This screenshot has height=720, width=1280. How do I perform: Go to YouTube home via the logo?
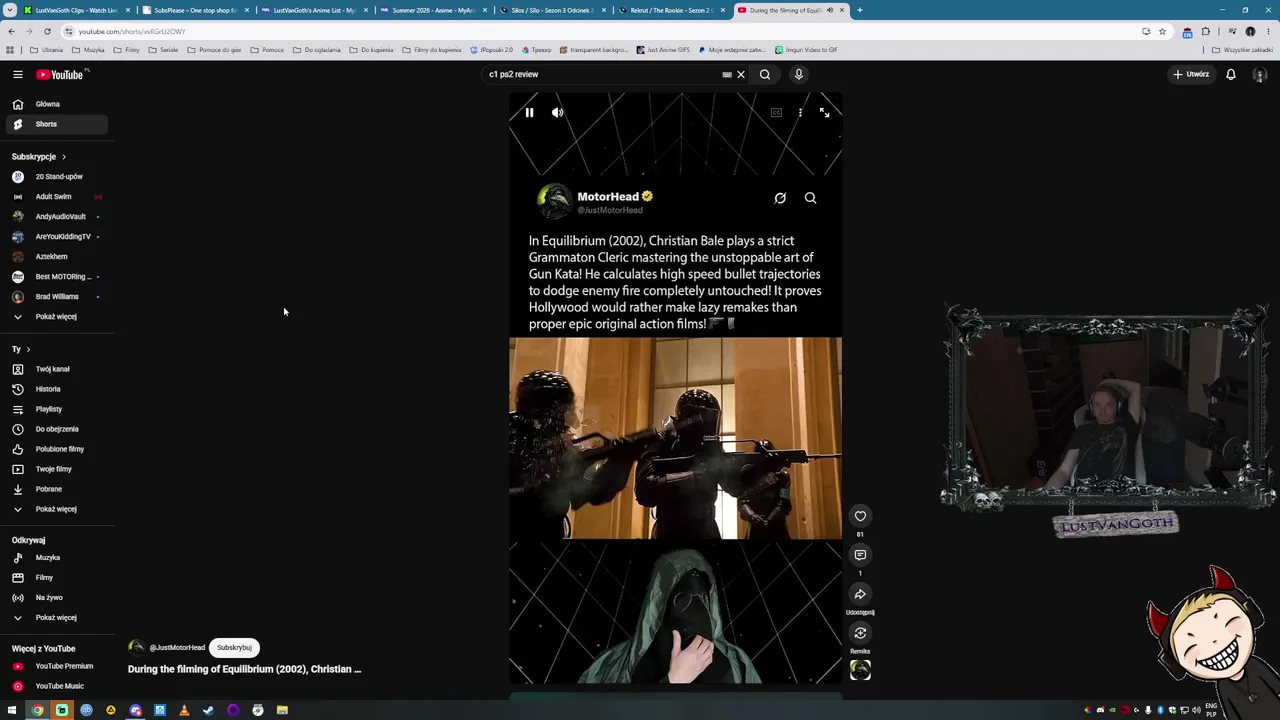(60, 74)
